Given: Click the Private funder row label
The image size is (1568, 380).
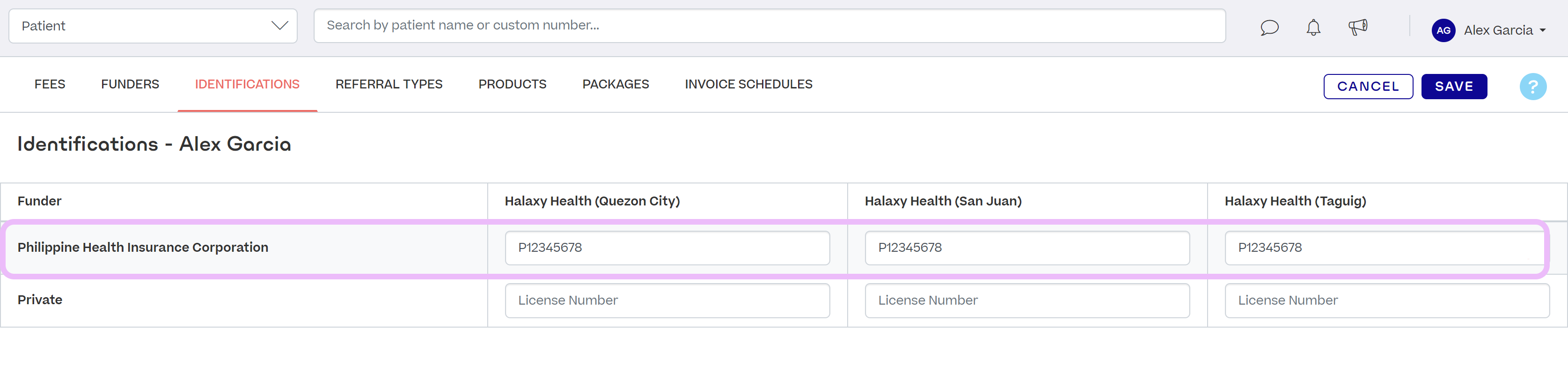Looking at the screenshot, I should pos(40,300).
